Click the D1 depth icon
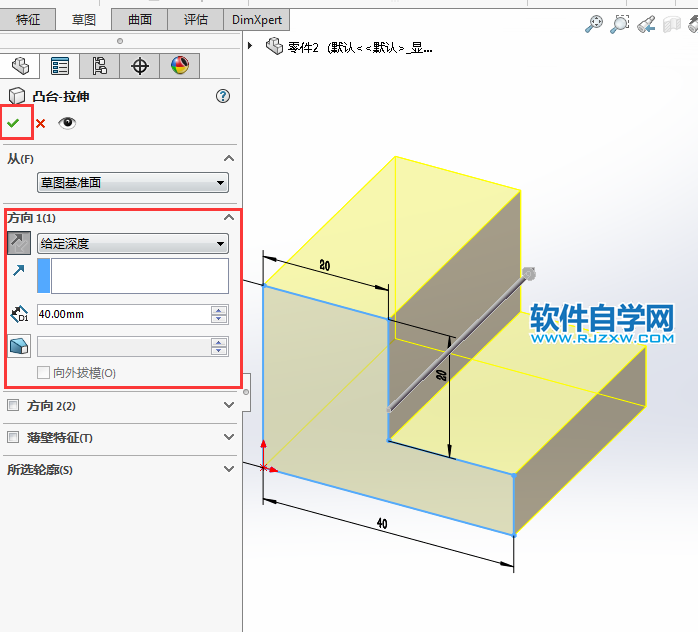Screen dimensions: 698x632 click(x=19, y=314)
